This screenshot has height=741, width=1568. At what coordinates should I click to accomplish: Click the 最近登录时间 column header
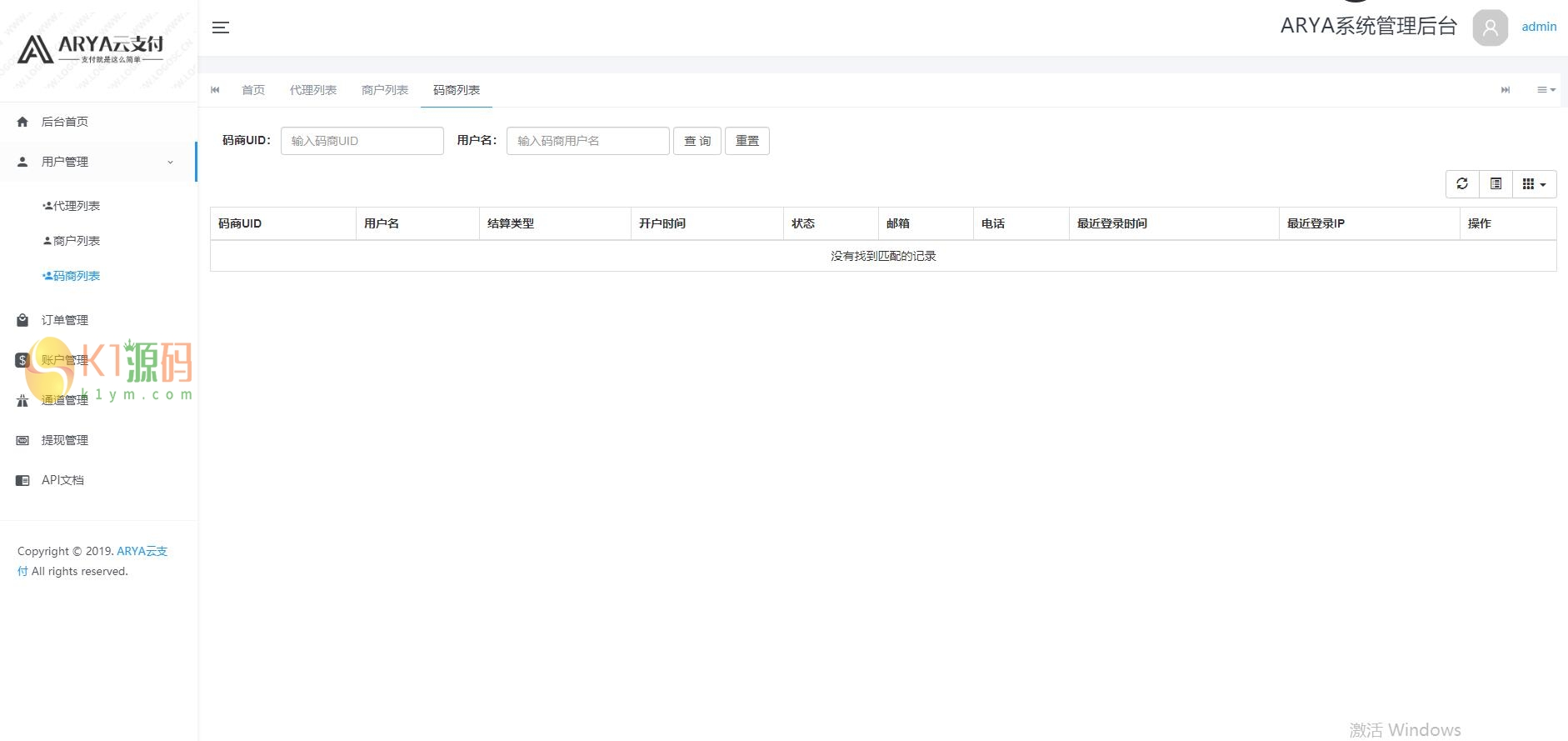pos(1175,223)
